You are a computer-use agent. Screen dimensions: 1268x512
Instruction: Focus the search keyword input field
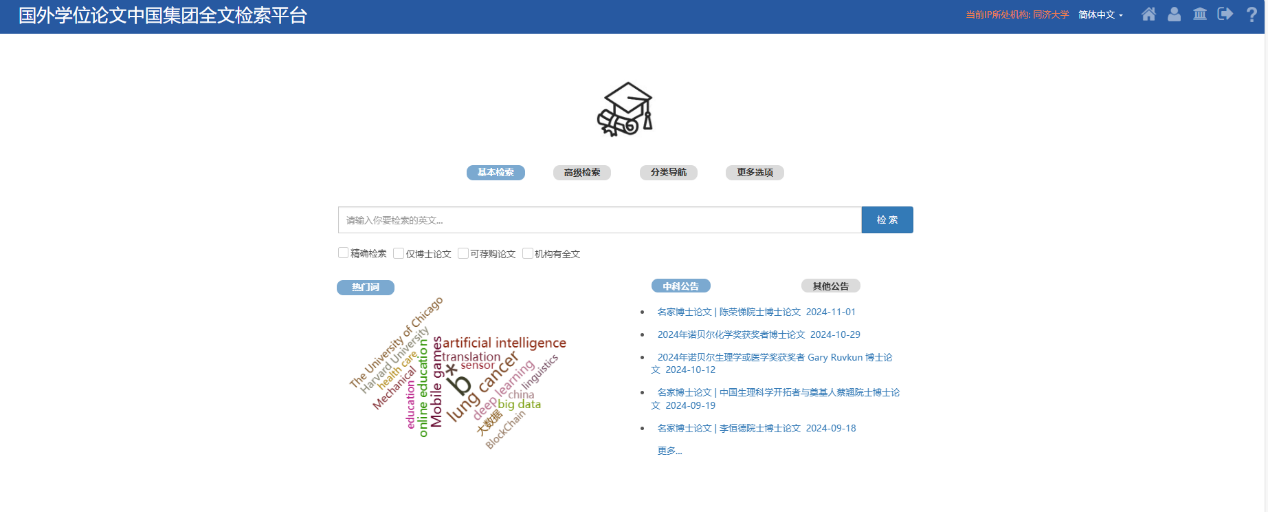pyautogui.click(x=600, y=220)
